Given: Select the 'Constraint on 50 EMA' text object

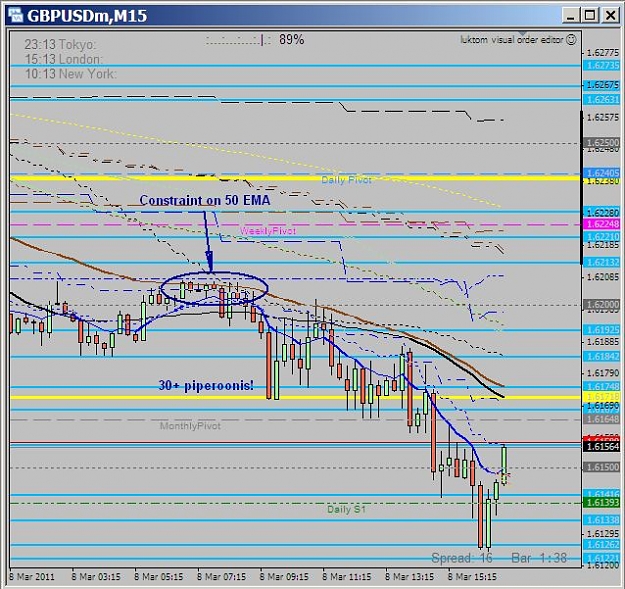Looking at the screenshot, I should click(204, 200).
